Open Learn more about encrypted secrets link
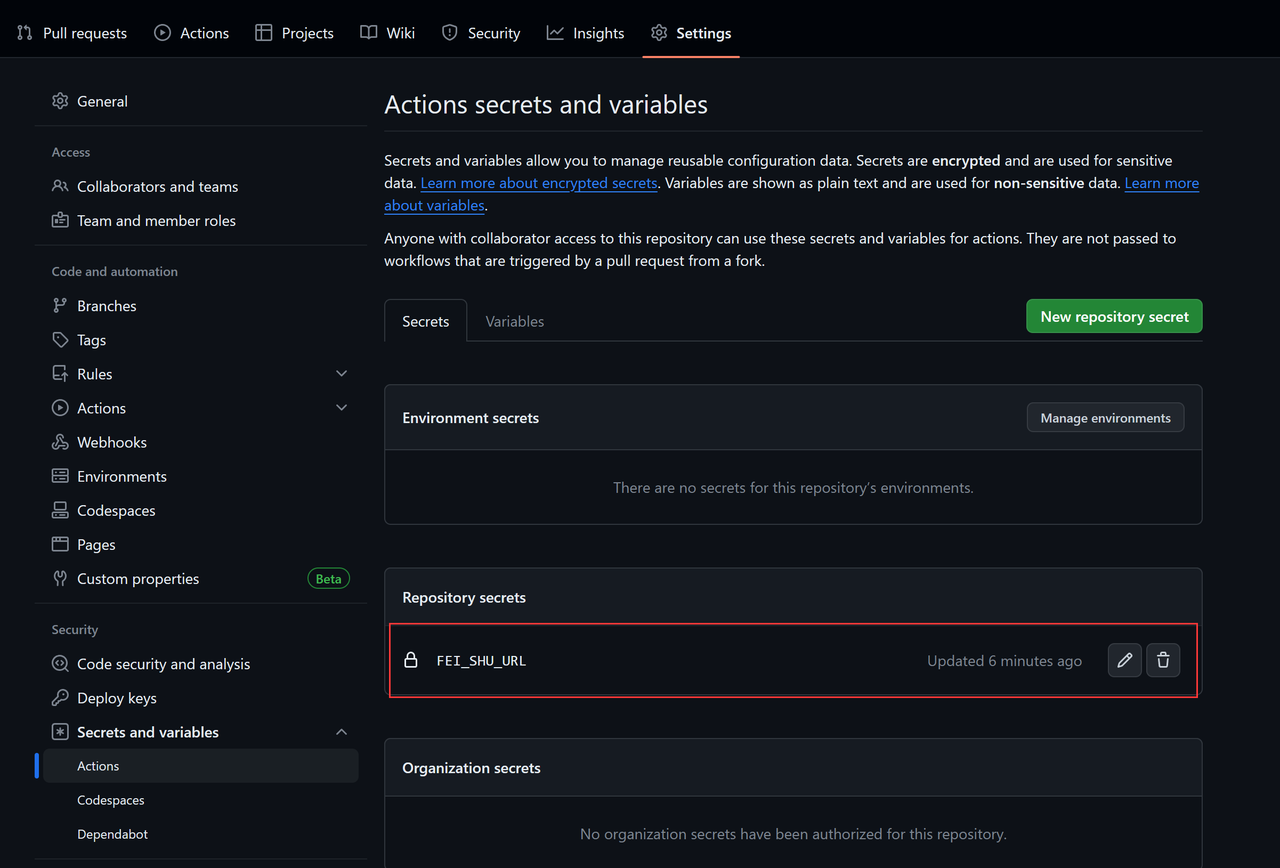Image resolution: width=1280 pixels, height=868 pixels. pyautogui.click(x=539, y=183)
